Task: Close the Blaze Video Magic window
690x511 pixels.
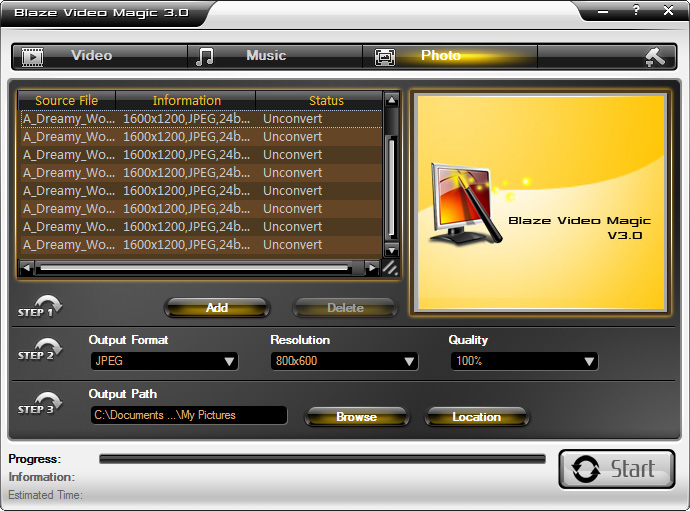Action: (668, 10)
